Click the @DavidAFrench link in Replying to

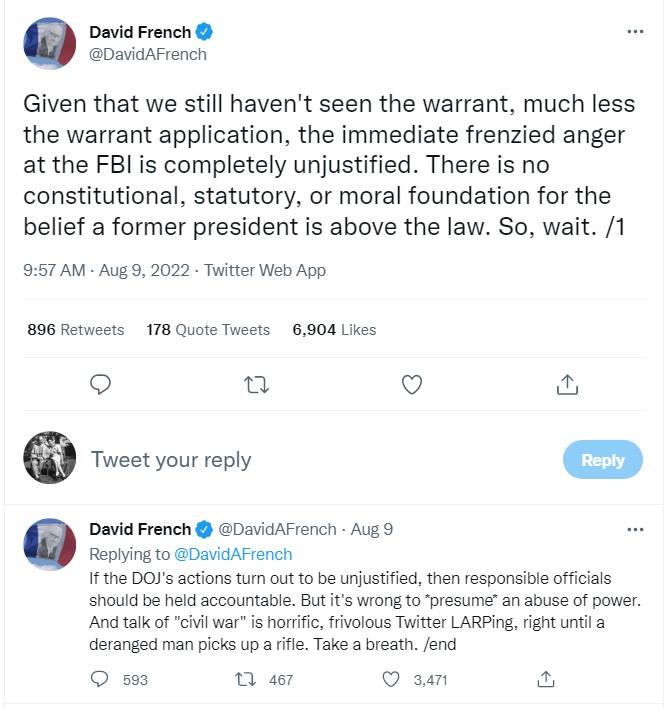233,554
